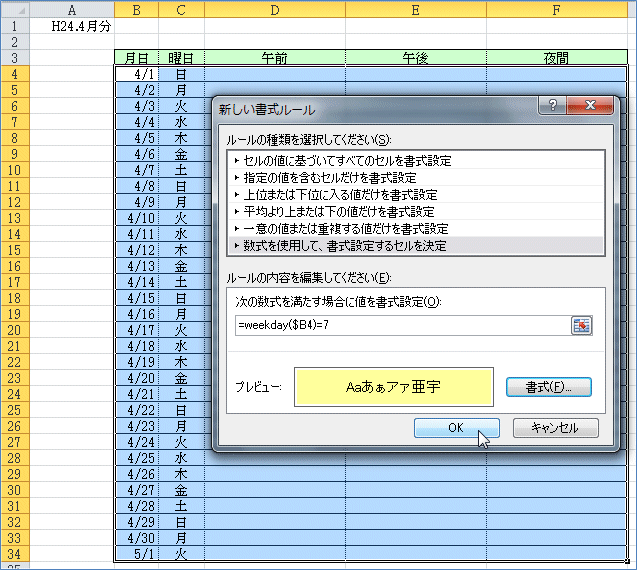Select column F header
The width and height of the screenshot is (637, 570).
pyautogui.click(x=557, y=10)
